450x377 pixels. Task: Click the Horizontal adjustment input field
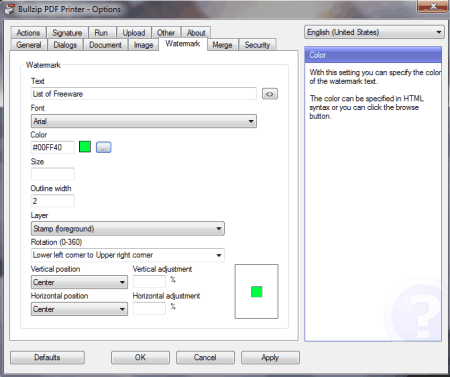[149, 308]
